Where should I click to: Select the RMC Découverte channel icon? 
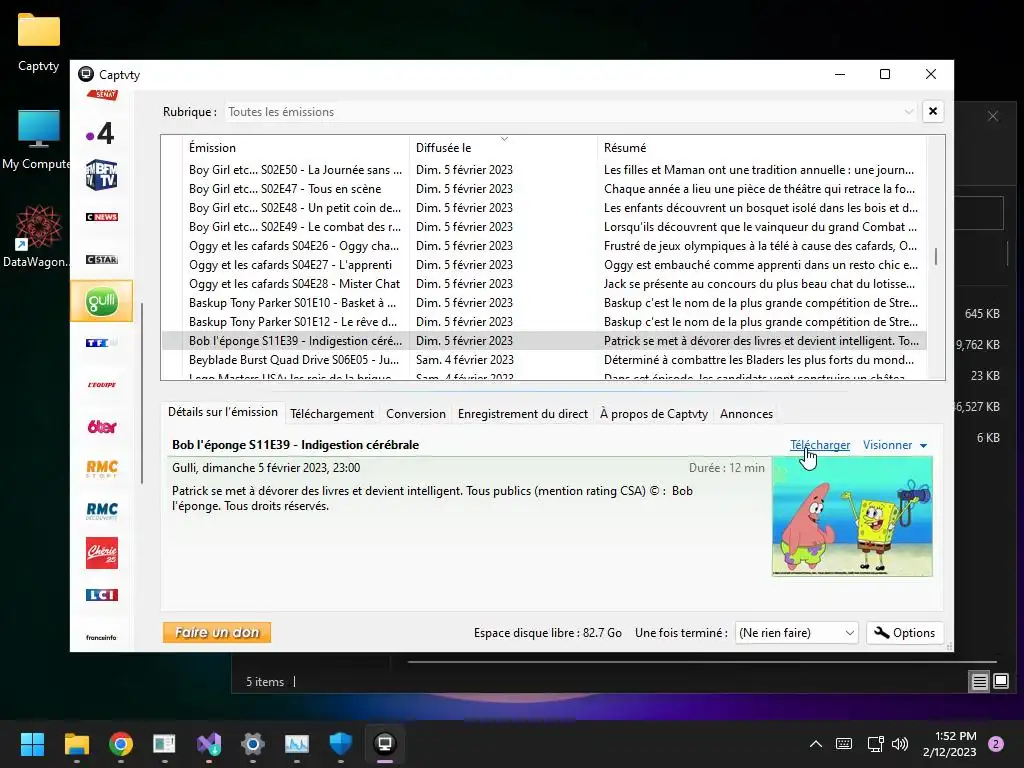click(x=101, y=511)
